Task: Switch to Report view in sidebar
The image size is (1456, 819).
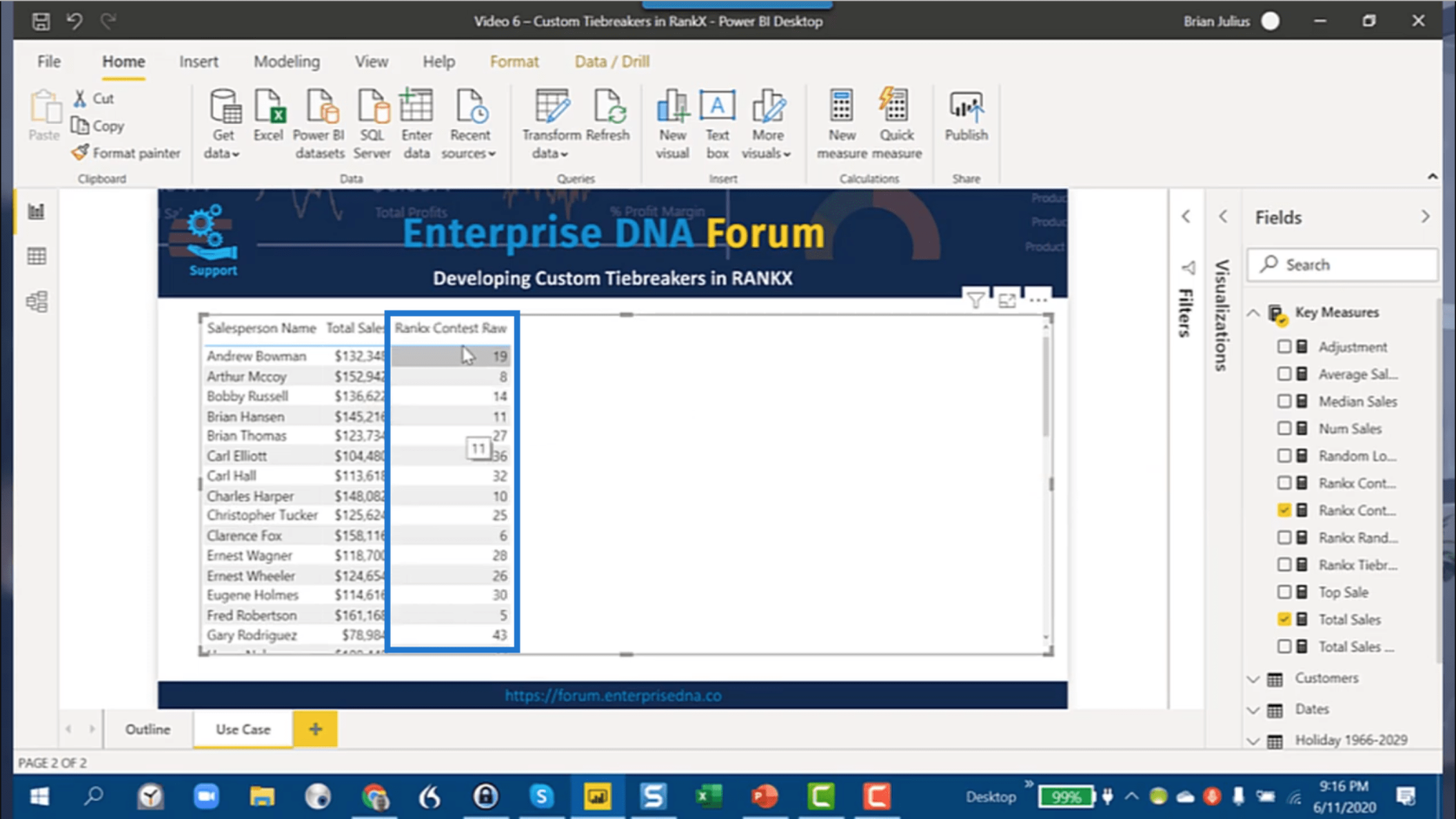Action: (36, 211)
